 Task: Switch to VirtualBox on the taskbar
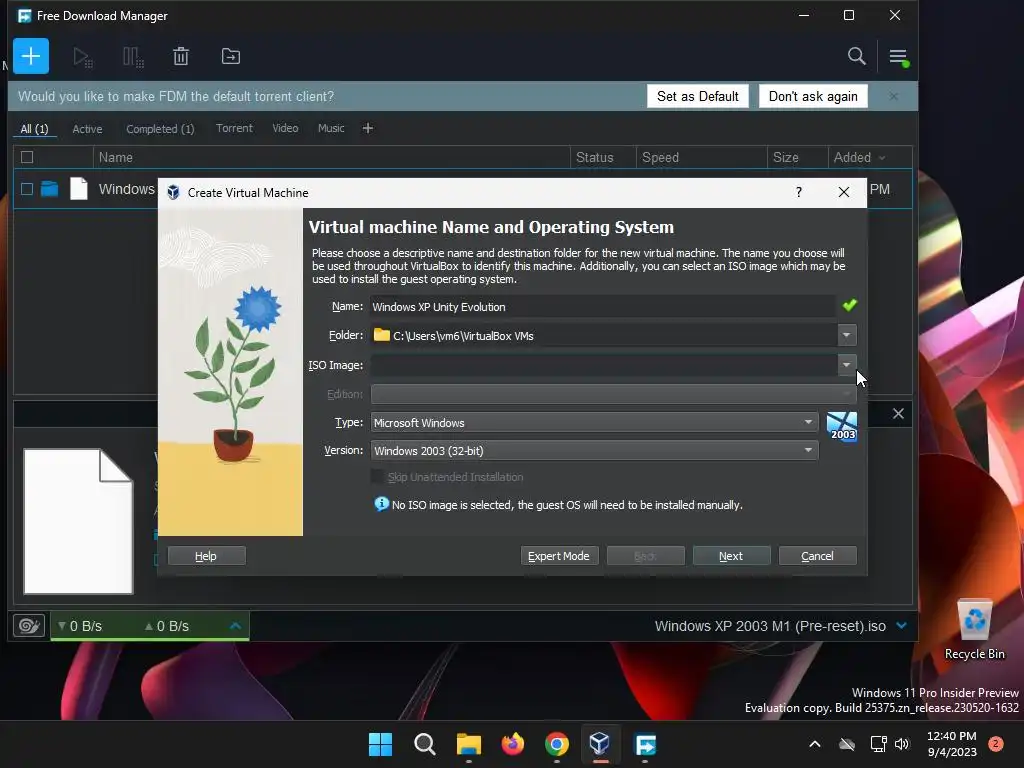(x=600, y=744)
